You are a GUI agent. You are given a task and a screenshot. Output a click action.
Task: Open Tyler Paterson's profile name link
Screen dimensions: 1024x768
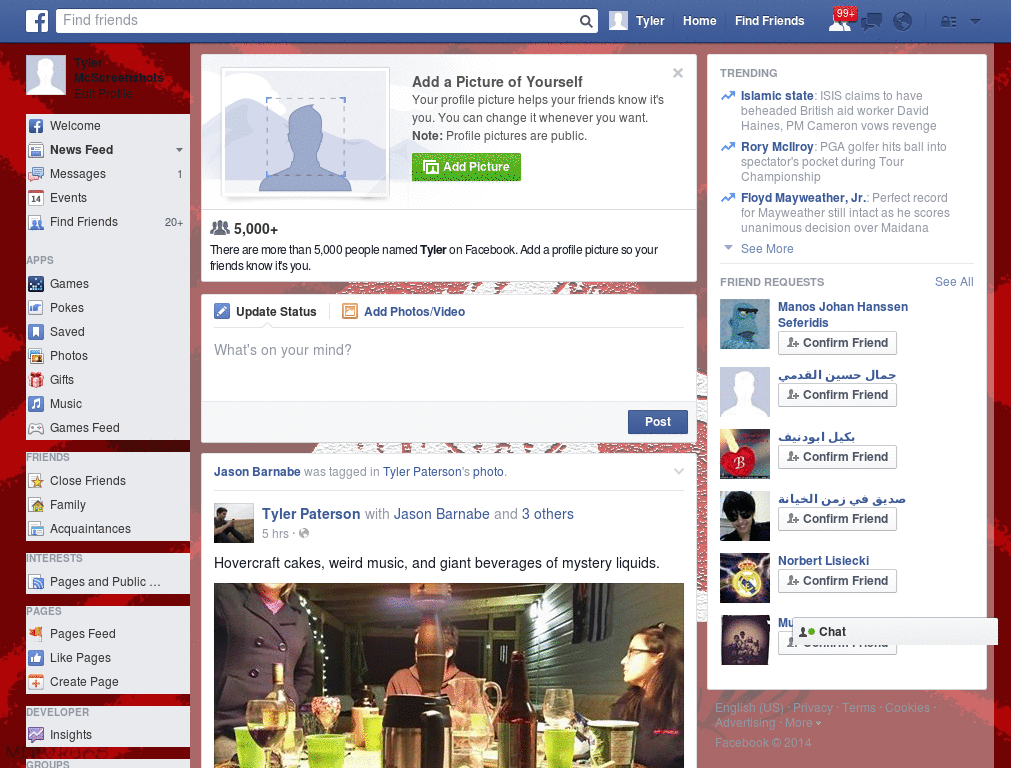(311, 515)
